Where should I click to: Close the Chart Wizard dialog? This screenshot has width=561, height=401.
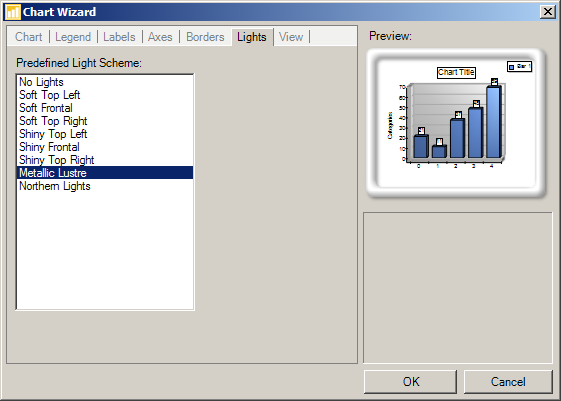[x=548, y=12]
